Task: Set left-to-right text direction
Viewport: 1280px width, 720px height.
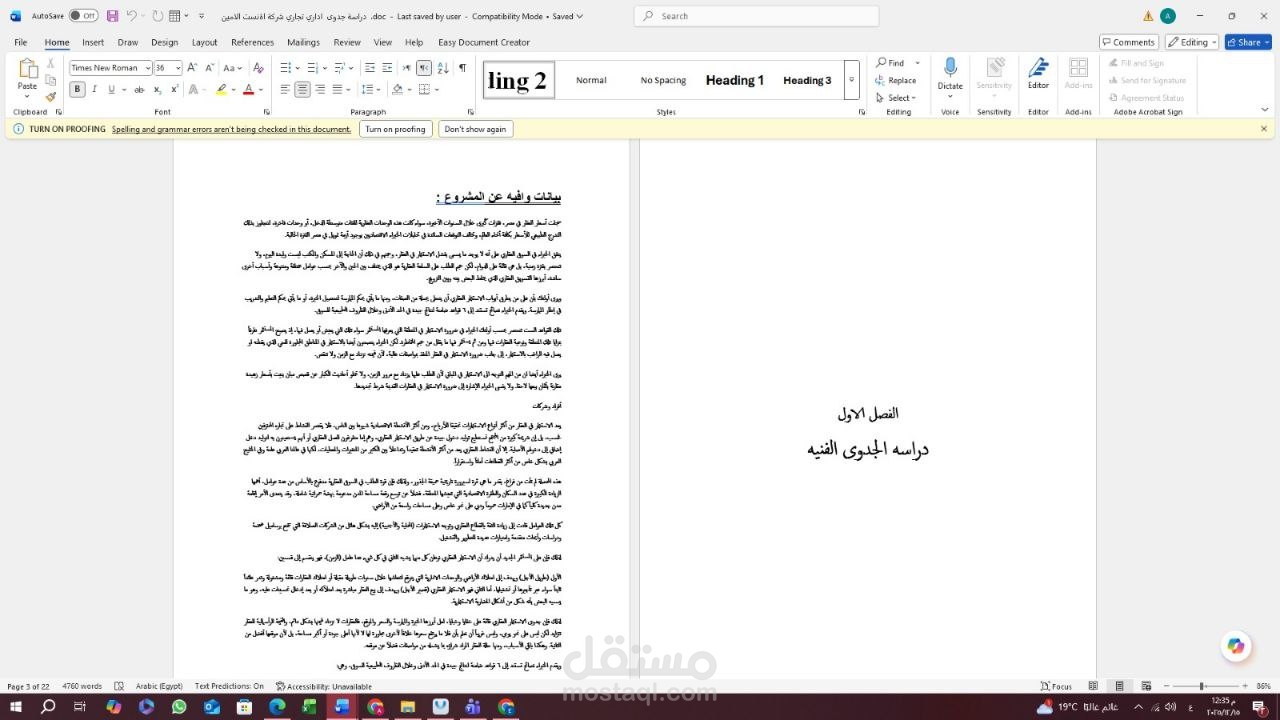Action: tap(406, 68)
